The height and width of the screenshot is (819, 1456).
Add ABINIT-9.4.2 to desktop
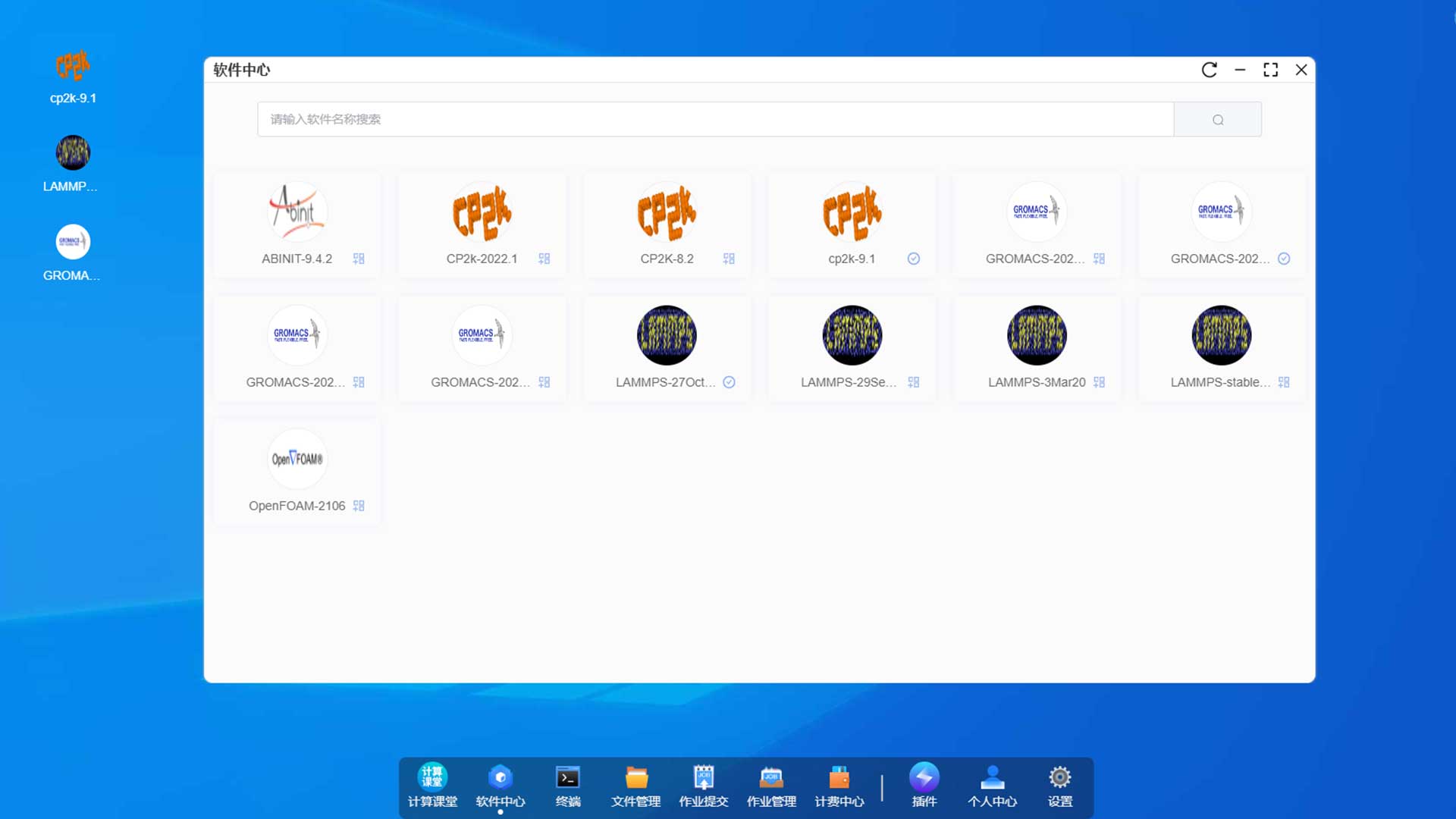coord(359,259)
